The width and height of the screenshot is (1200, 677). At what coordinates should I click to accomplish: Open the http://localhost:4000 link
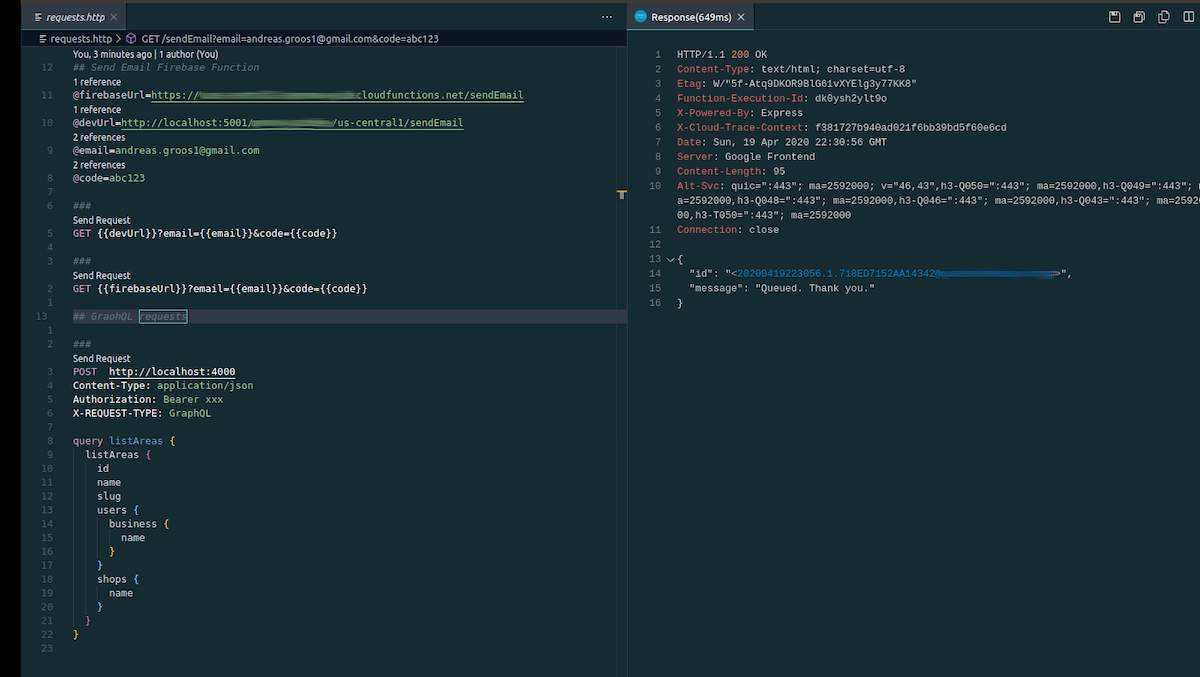coord(174,371)
